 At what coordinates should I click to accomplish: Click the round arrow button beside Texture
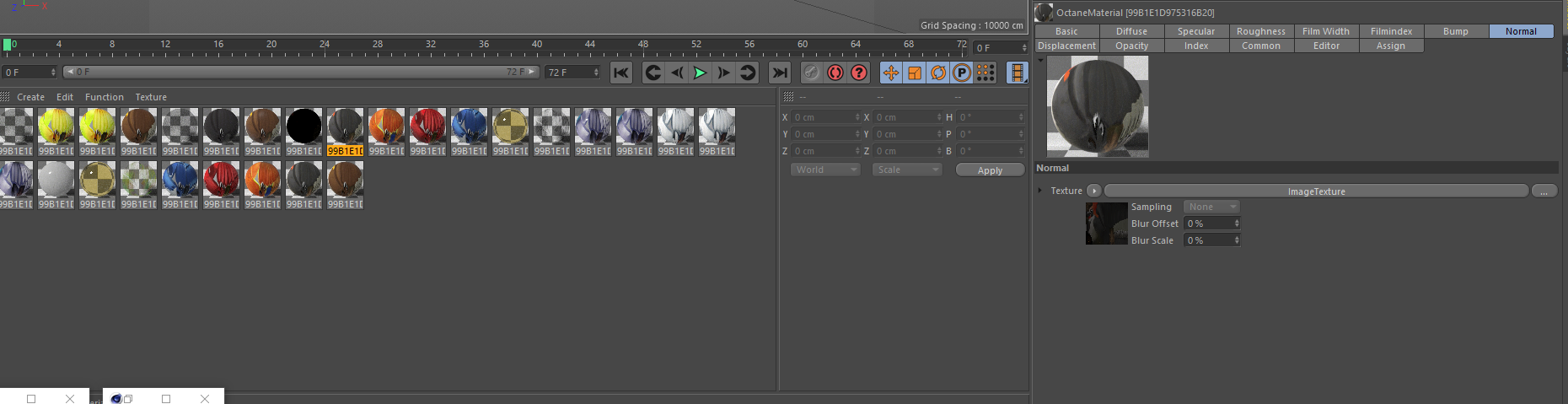(1094, 191)
